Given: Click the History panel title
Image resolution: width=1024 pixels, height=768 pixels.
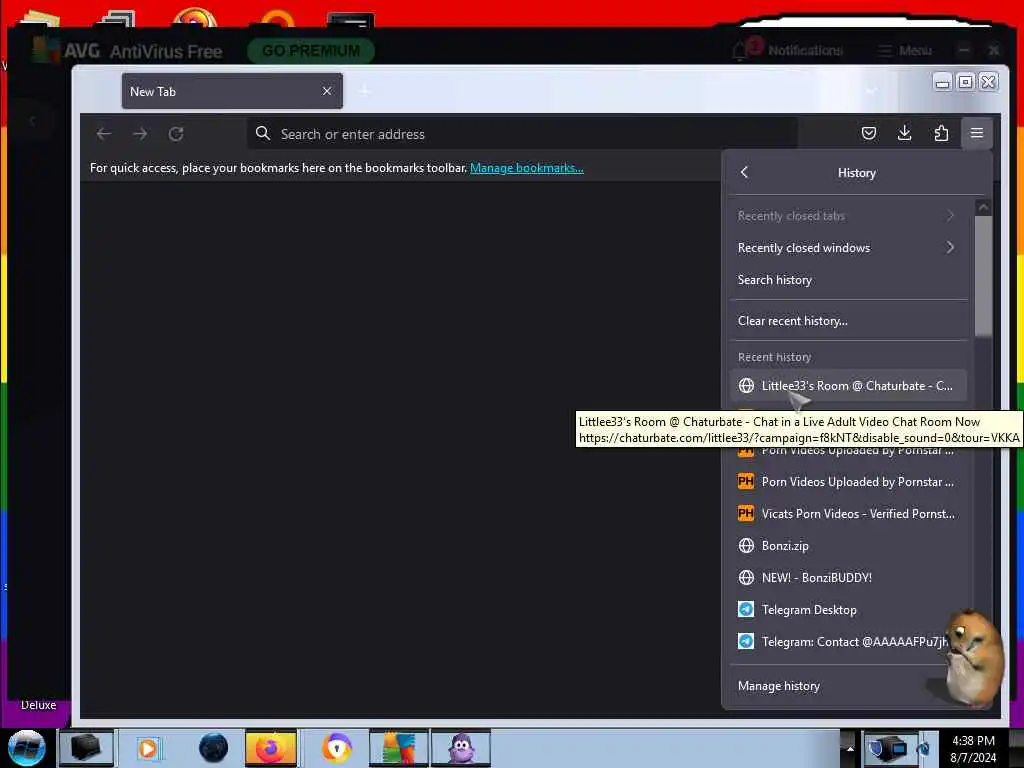Looking at the screenshot, I should [856, 173].
